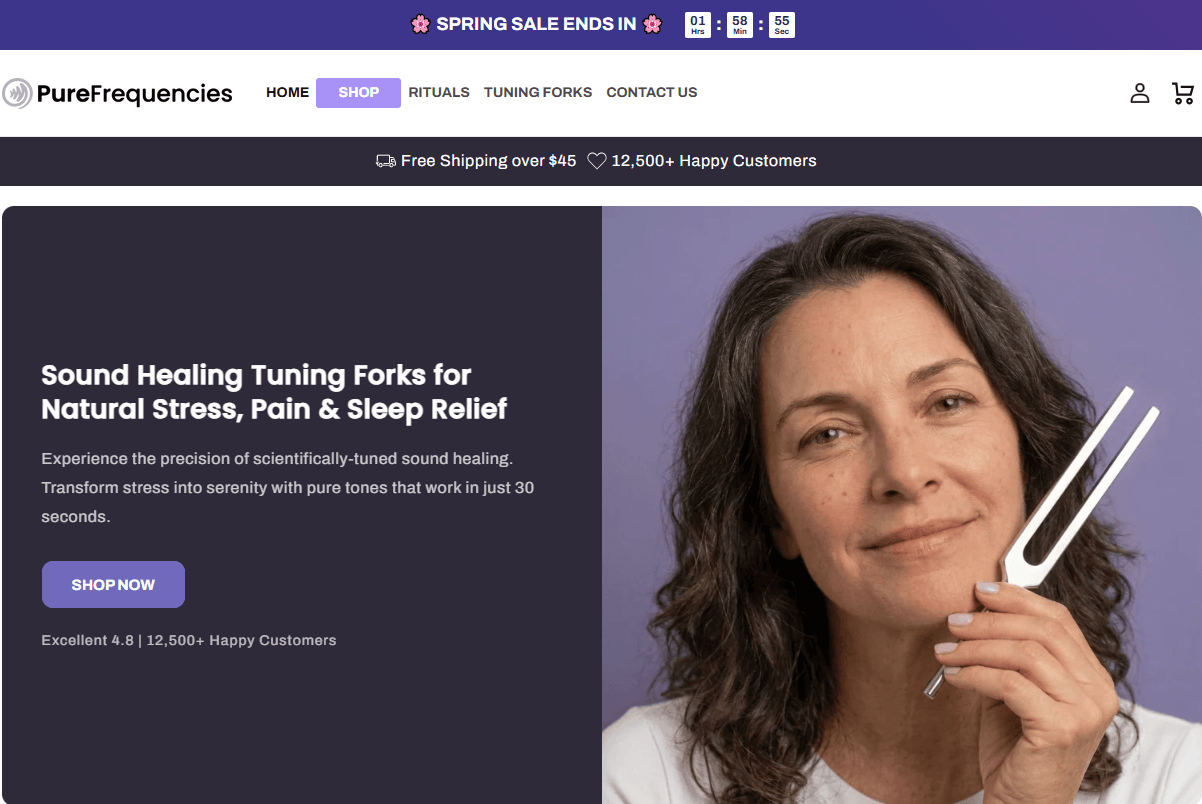This screenshot has width=1202, height=804.
Task: Switch to the TUNING FORKS section
Action: click(x=537, y=92)
